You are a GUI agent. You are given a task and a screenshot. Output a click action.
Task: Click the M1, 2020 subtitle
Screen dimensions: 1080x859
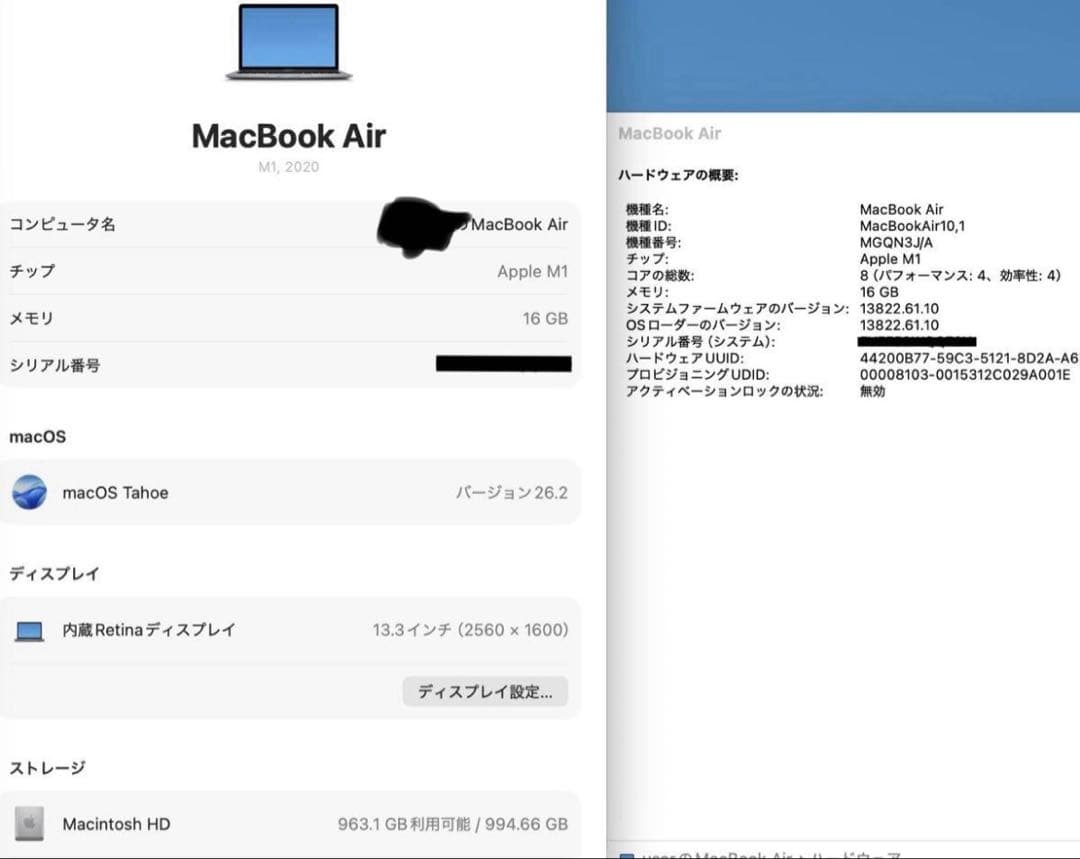[x=289, y=167]
